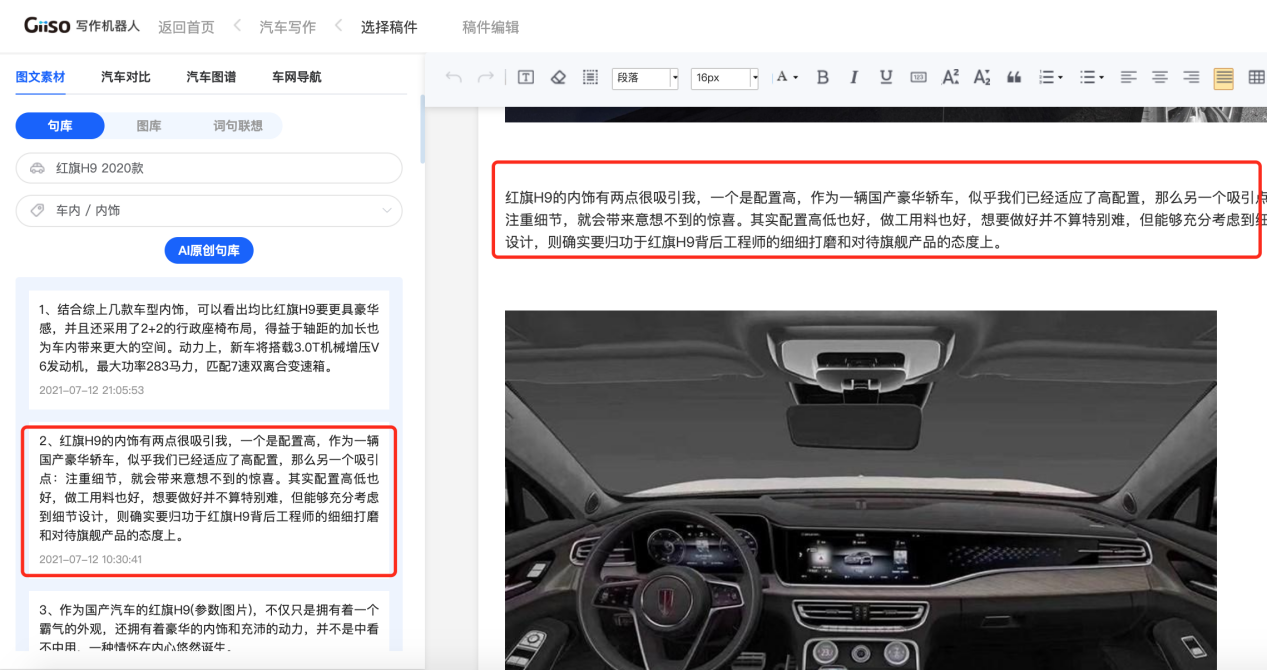Click the left panel vertical scrollbar
Image resolution: width=1267 pixels, height=670 pixels.
[422, 130]
